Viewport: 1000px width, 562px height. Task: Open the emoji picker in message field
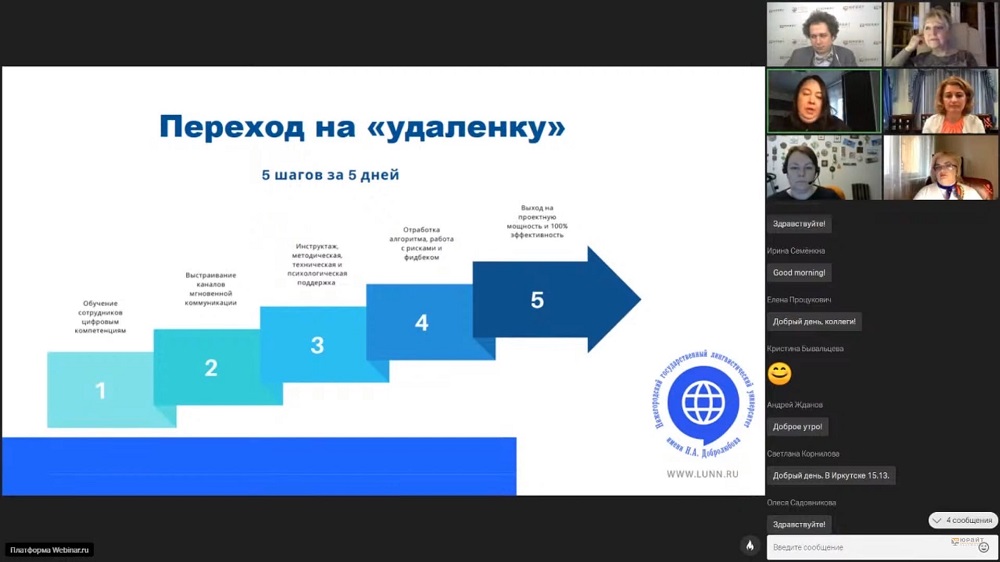tap(983, 547)
